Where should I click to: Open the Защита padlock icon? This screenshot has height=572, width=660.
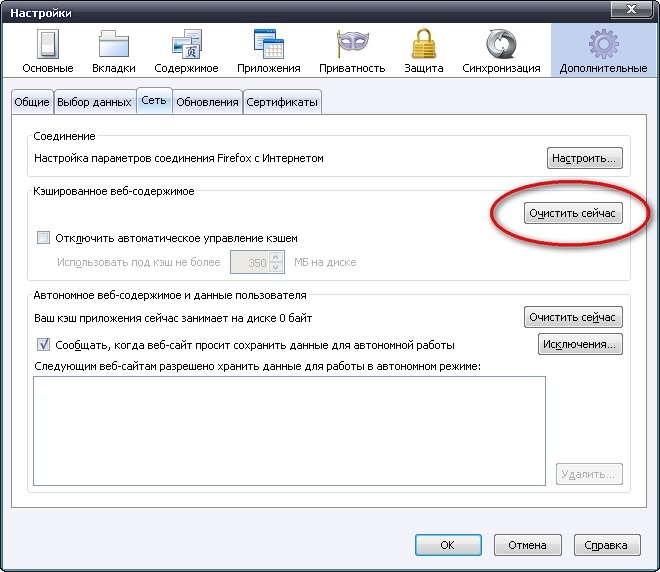point(424,44)
